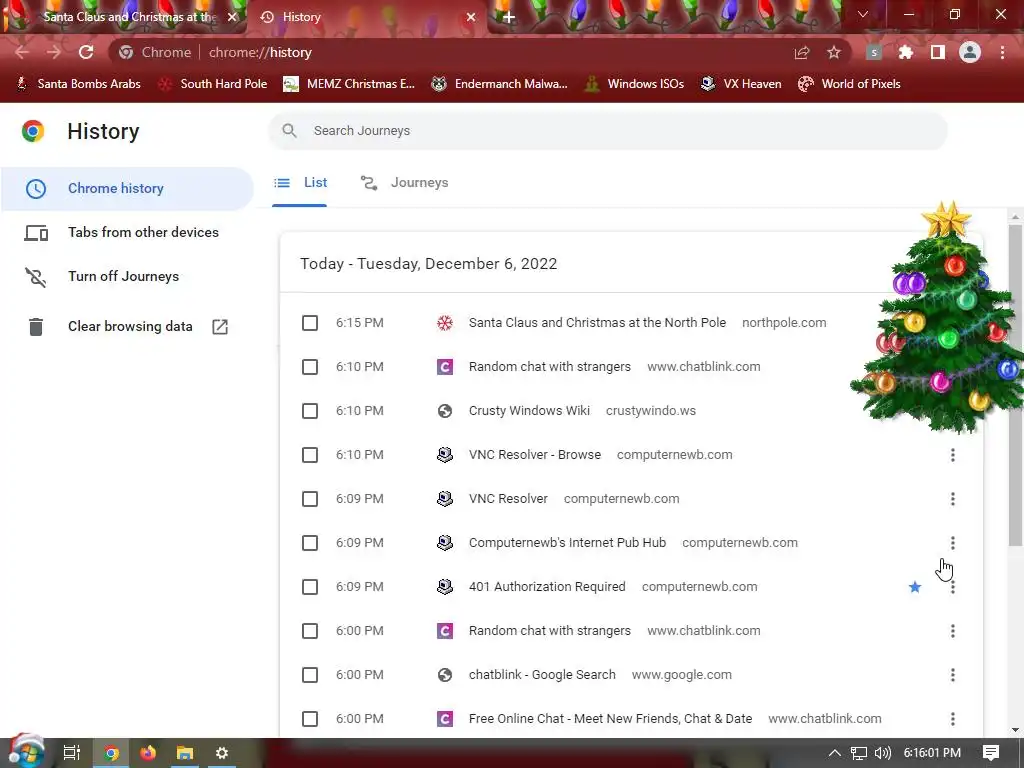Check the Santa Claus northpole.com entry

click(310, 323)
